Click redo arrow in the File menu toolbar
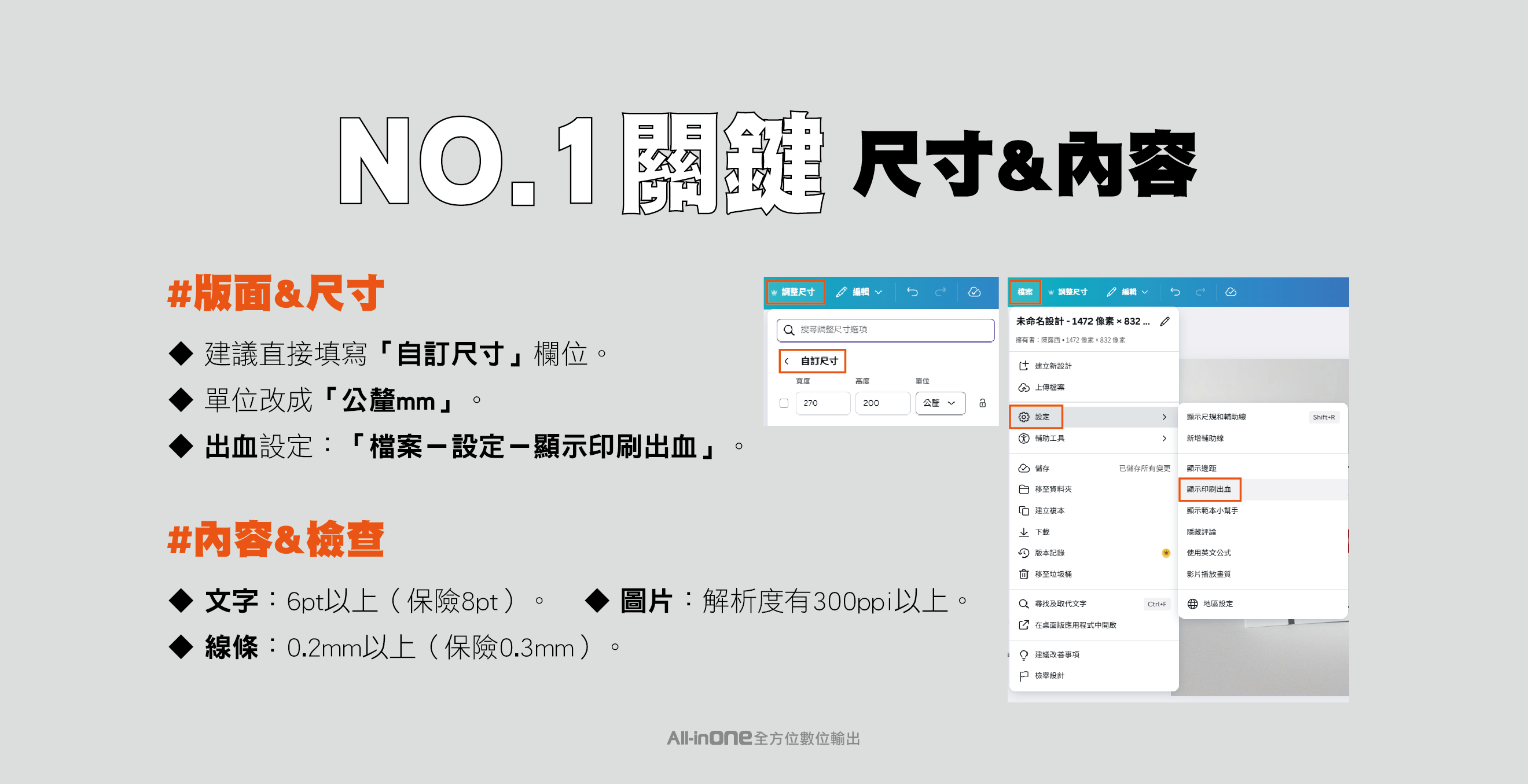This screenshot has height=784, width=1528. [1200, 292]
